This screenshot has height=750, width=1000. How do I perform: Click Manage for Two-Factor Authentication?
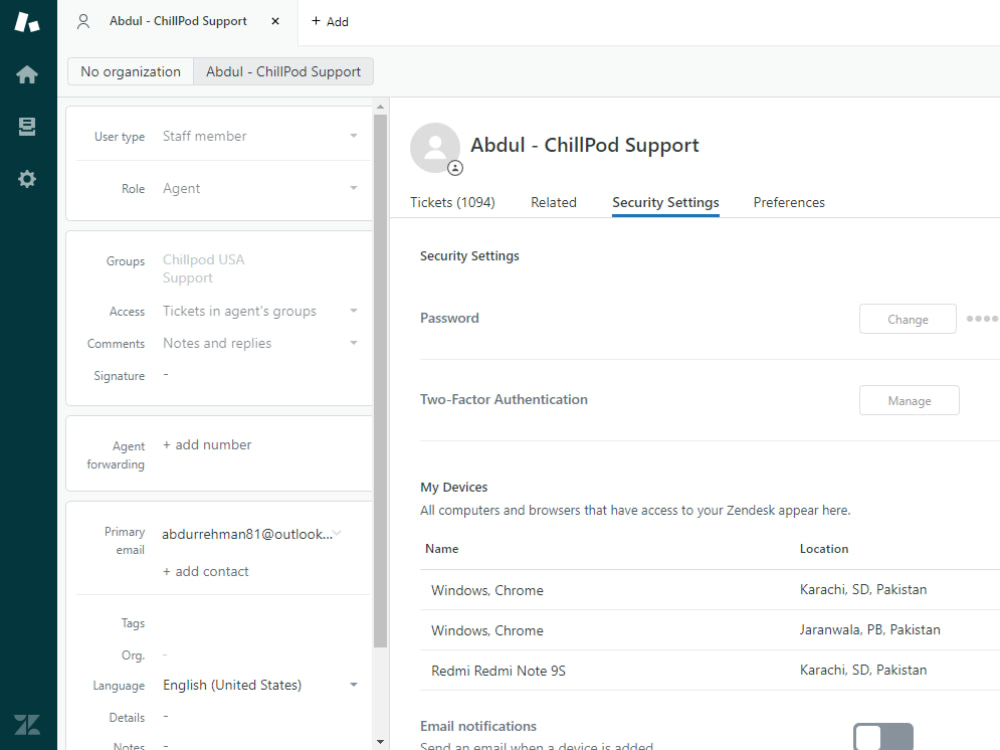click(x=909, y=401)
